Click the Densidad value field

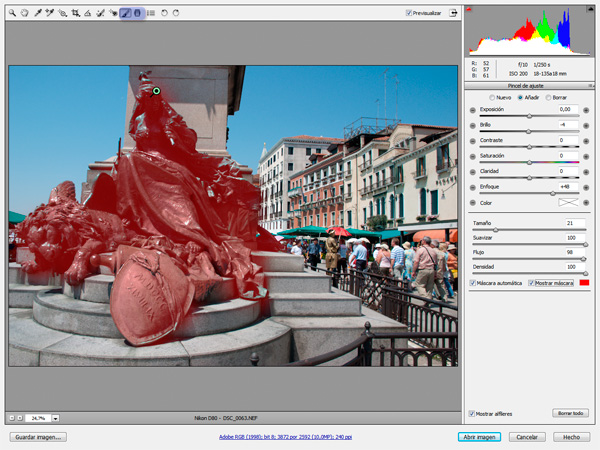(575, 267)
